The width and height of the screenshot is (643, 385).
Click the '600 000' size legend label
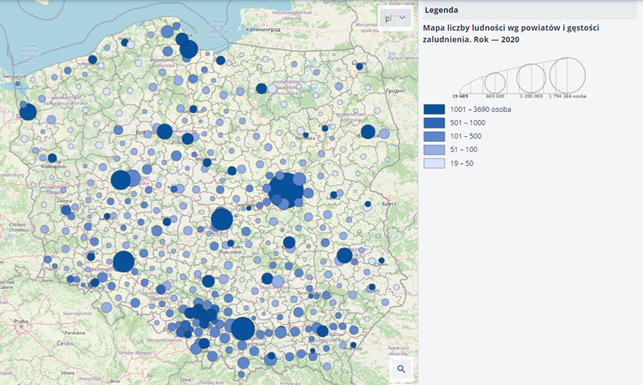coord(495,96)
